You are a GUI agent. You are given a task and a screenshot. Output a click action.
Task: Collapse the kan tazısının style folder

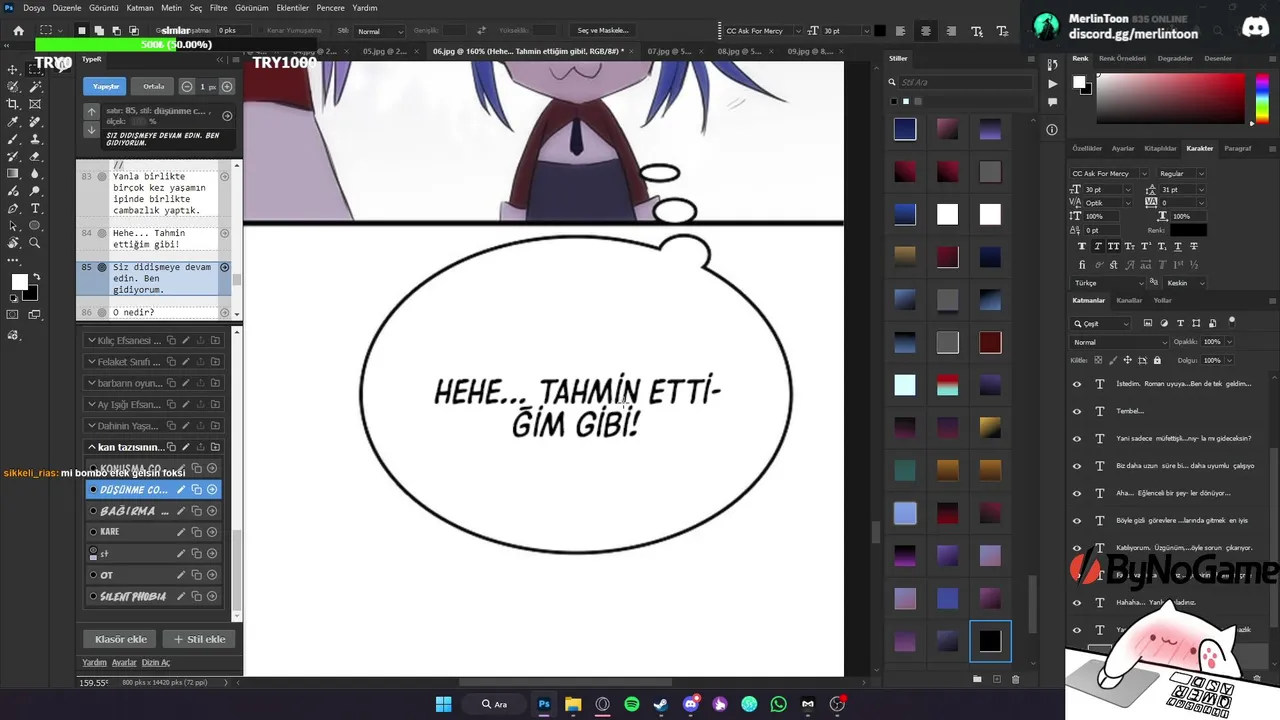(92, 447)
